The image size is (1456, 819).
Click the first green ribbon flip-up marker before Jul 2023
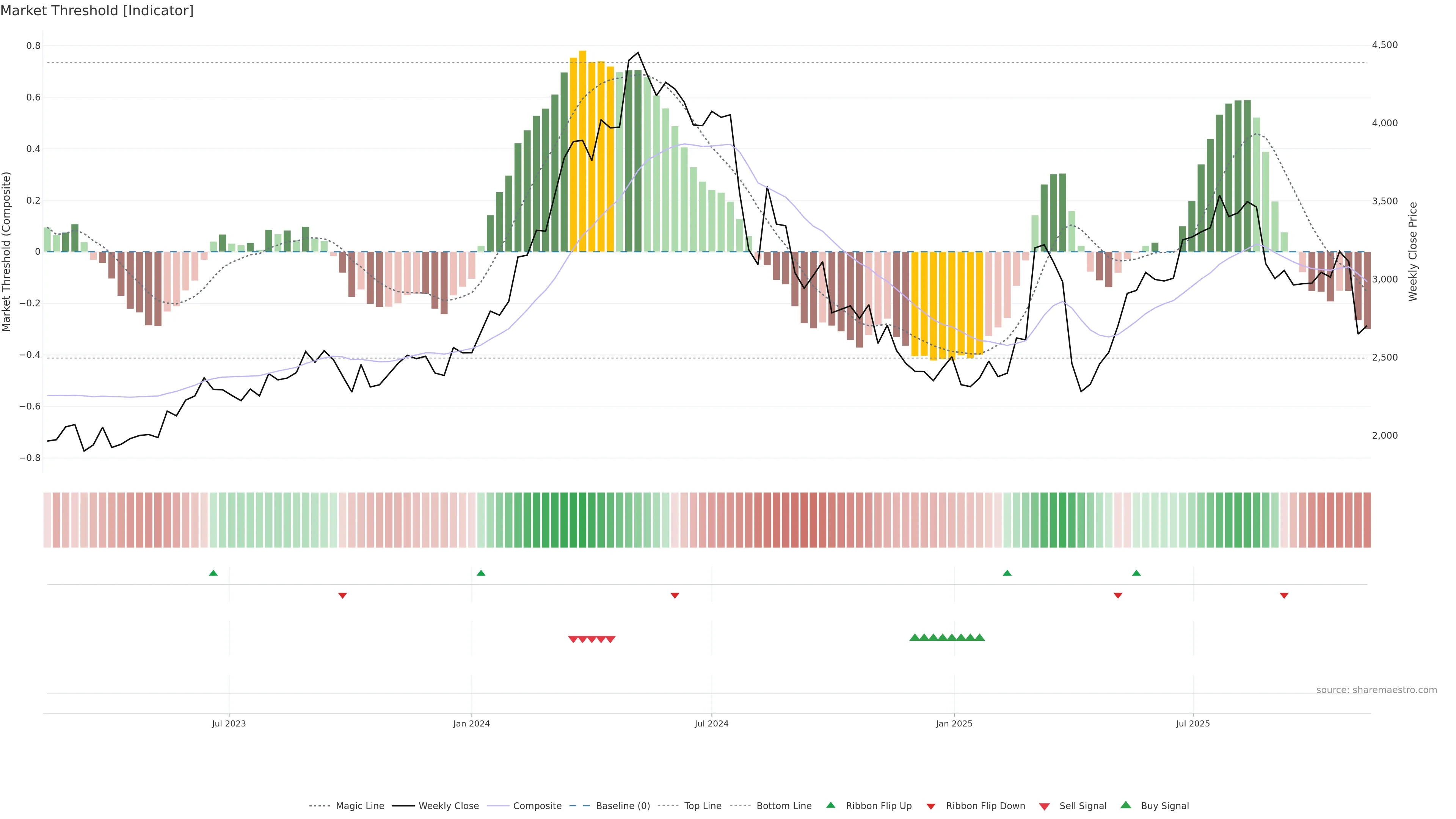click(213, 573)
